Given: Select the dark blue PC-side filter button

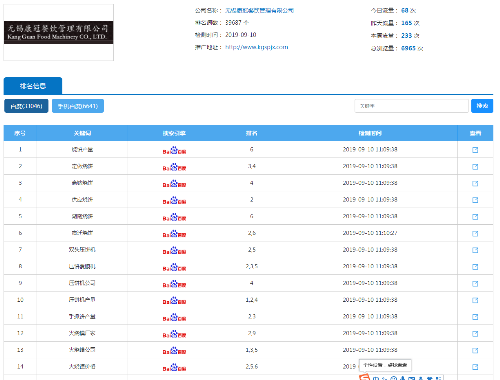Looking at the screenshot, I should click(26, 106).
